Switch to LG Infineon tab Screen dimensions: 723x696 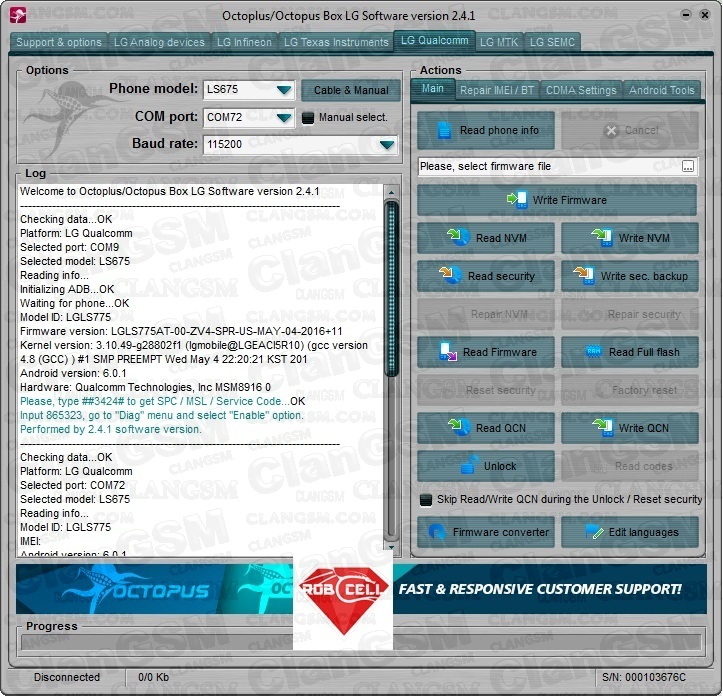click(244, 42)
